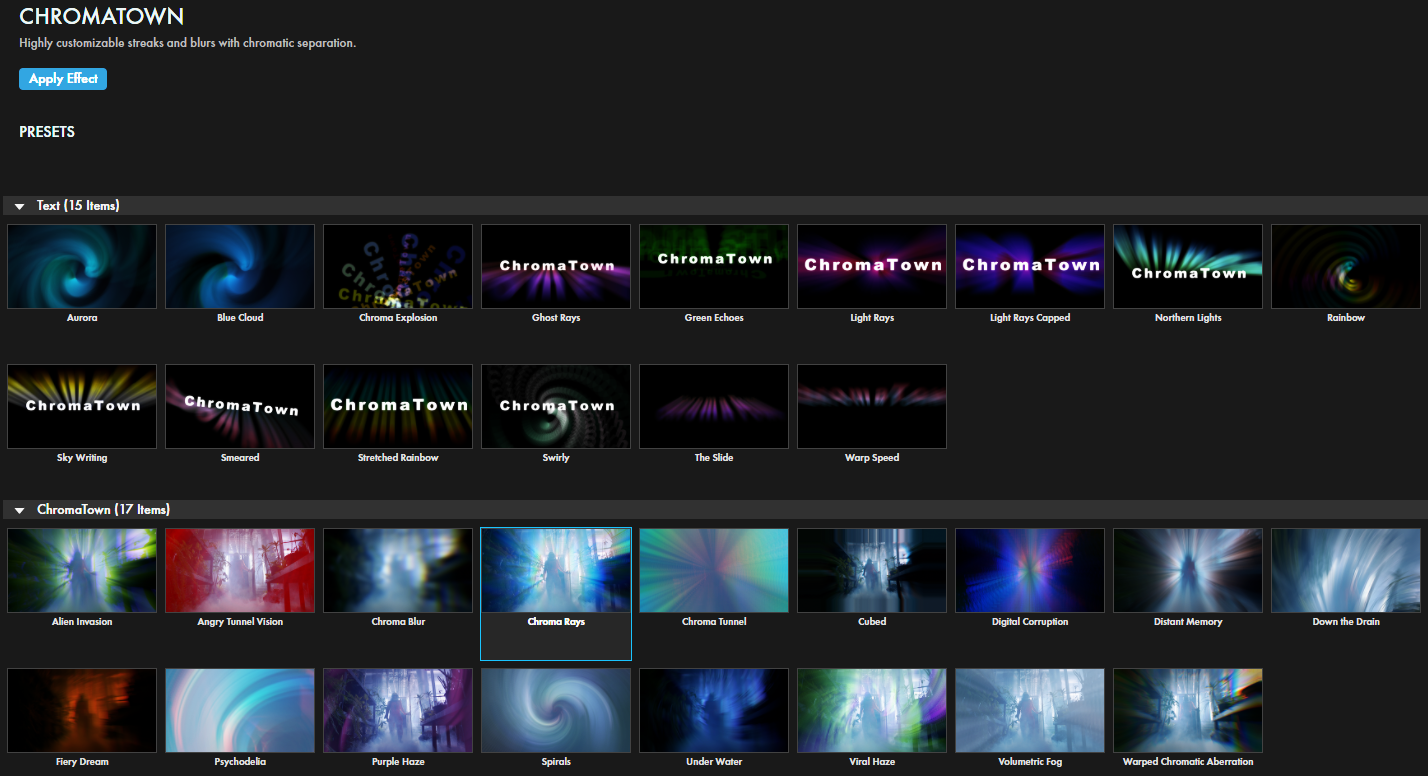Pick the Chroma Explosion text preset
Screen dimensions: 1428x776
(398, 266)
